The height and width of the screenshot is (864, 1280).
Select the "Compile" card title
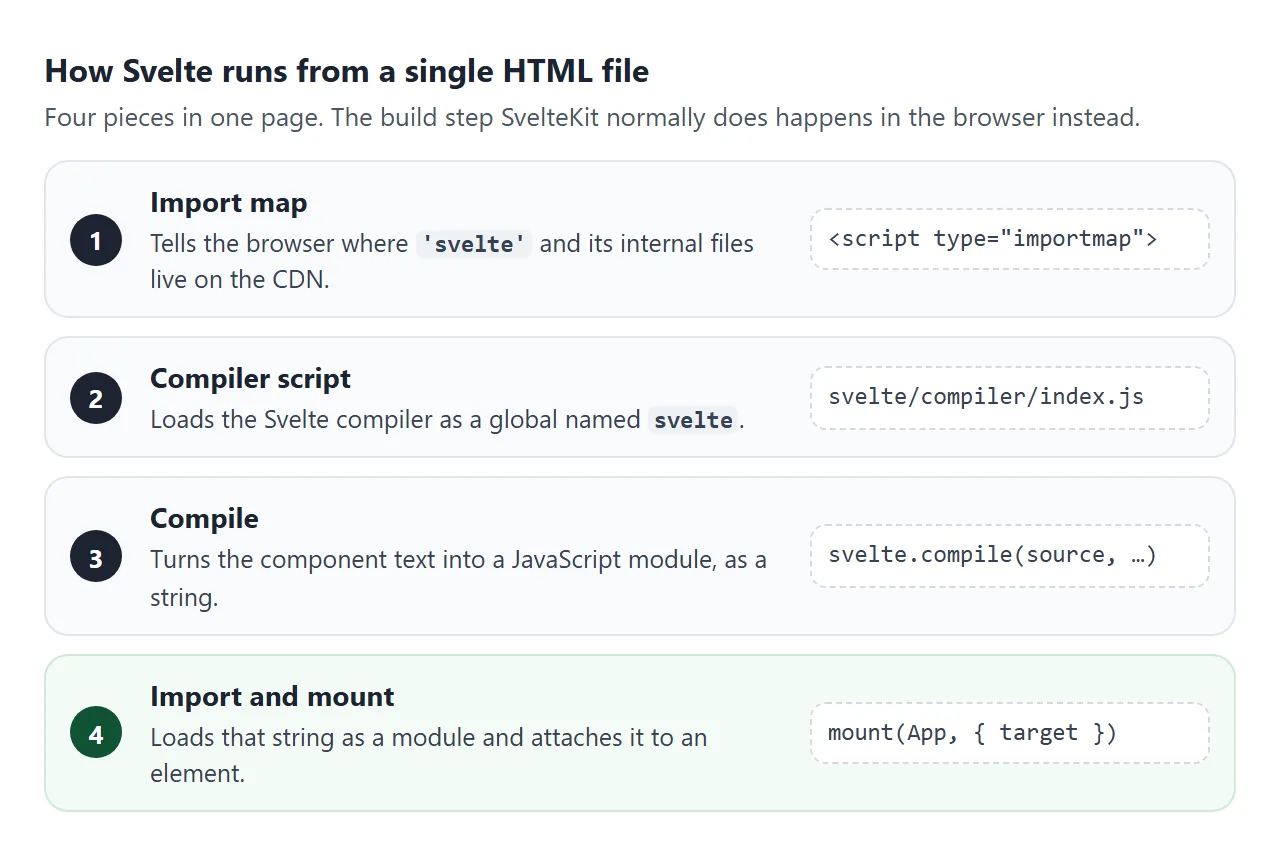(x=204, y=519)
